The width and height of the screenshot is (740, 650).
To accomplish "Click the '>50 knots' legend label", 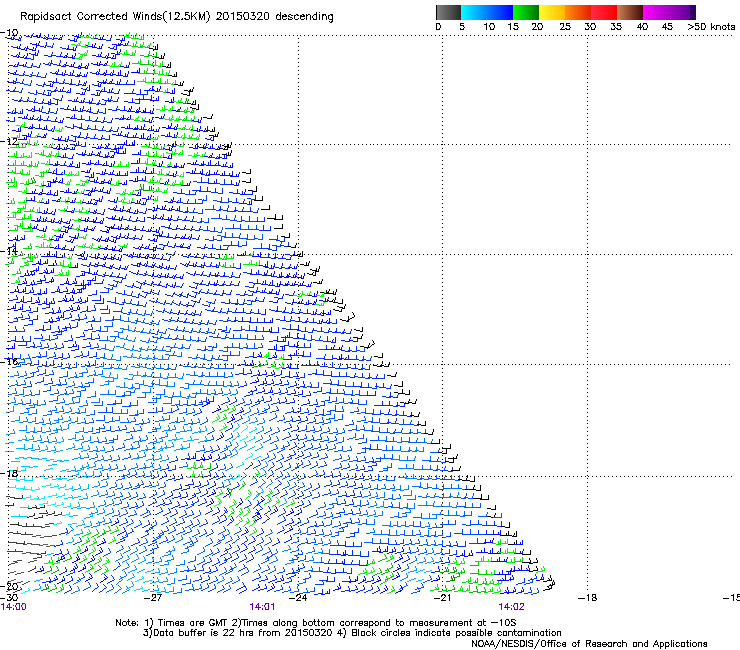I will click(711, 27).
